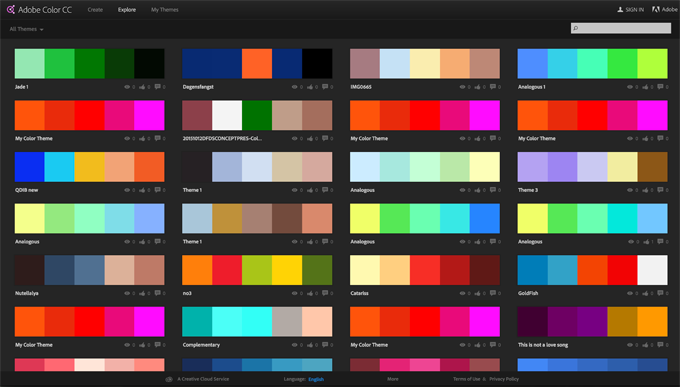Open the Complementary theme name

[201, 345]
